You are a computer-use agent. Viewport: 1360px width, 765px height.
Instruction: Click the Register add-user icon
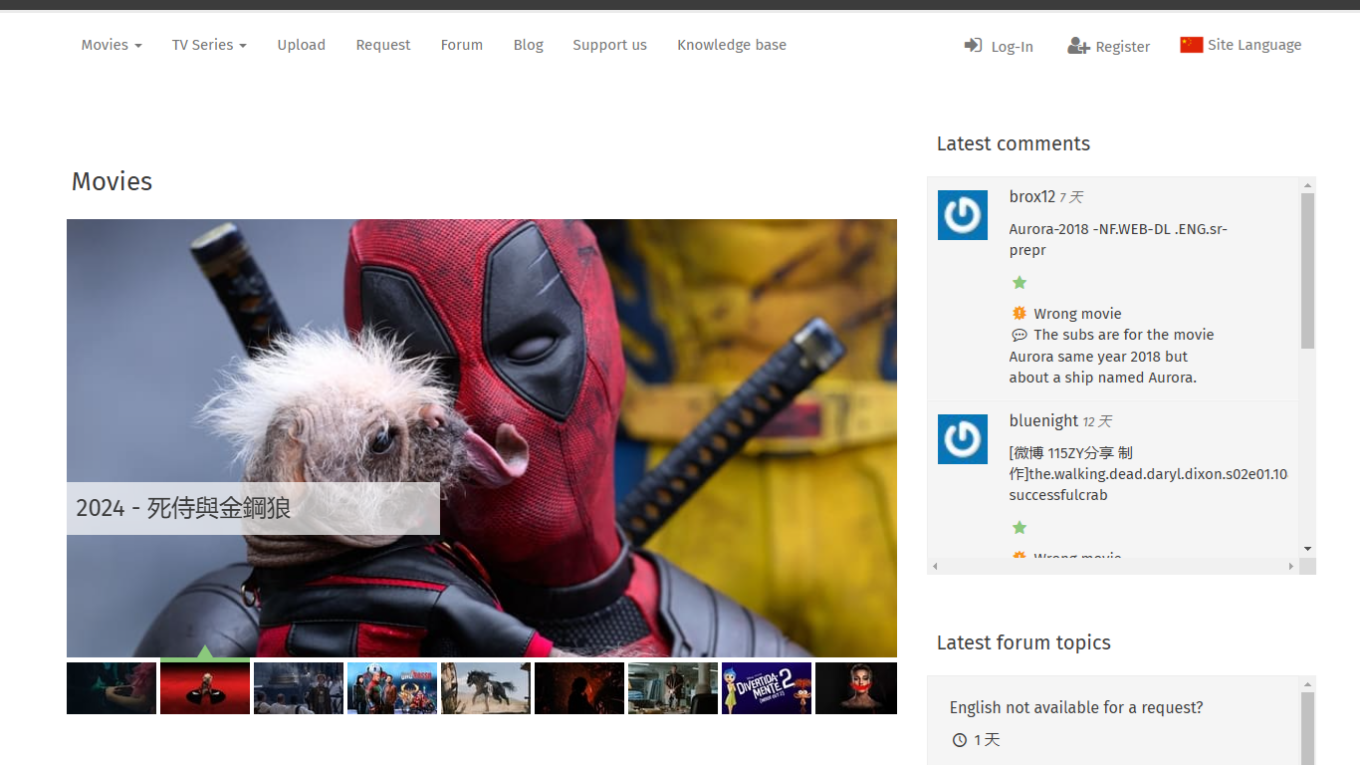pos(1078,45)
